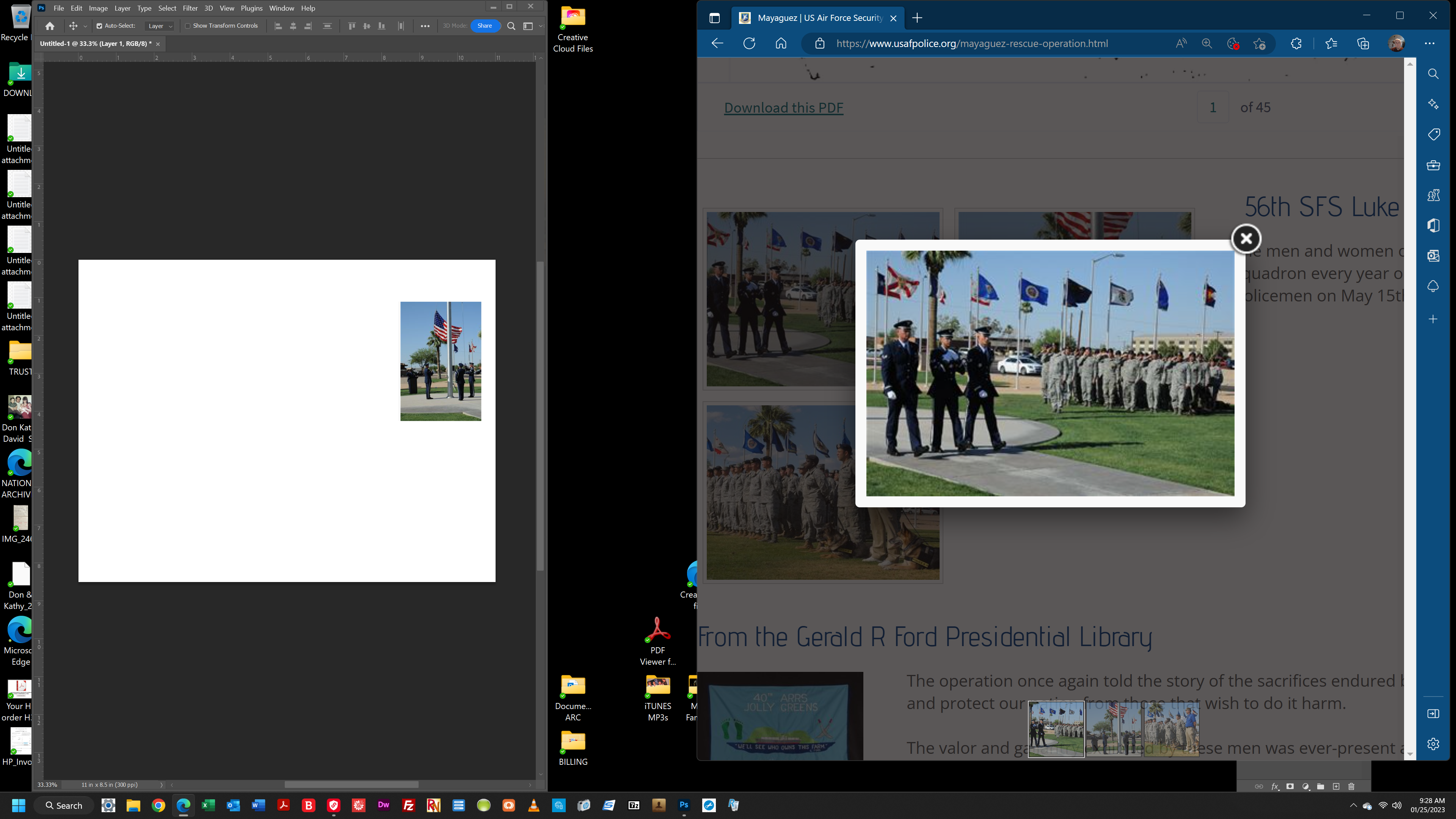This screenshot has height=819, width=1456.
Task: Click the new group folder icon
Action: coord(1321,787)
